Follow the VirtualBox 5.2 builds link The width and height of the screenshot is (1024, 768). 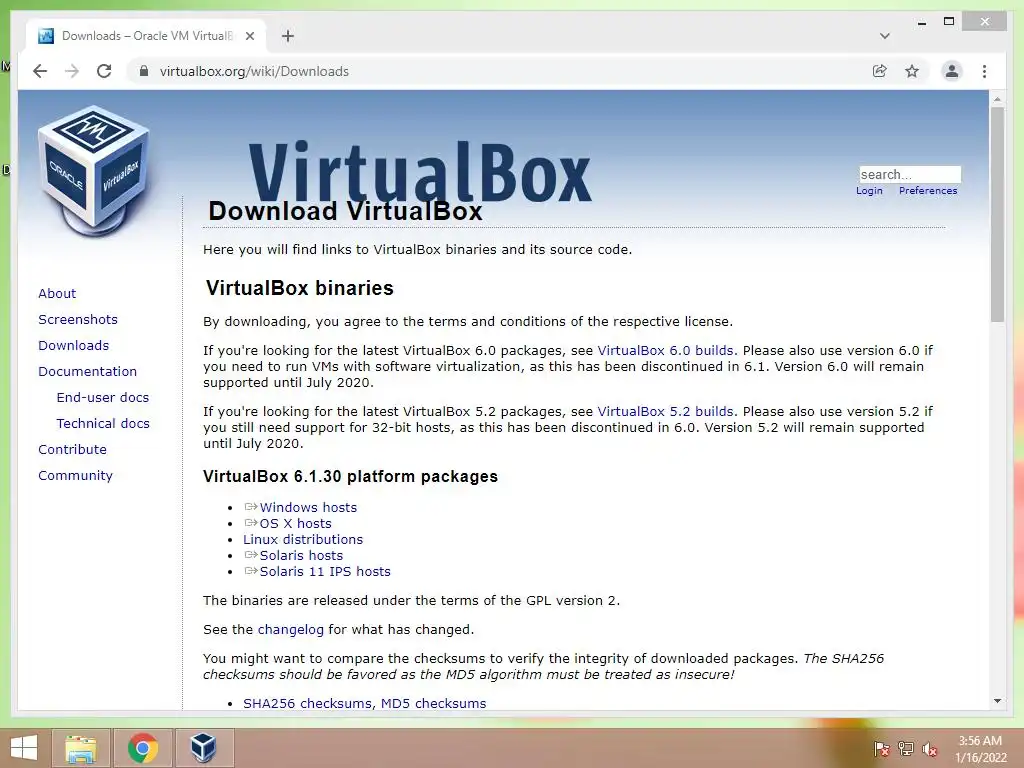click(x=665, y=412)
